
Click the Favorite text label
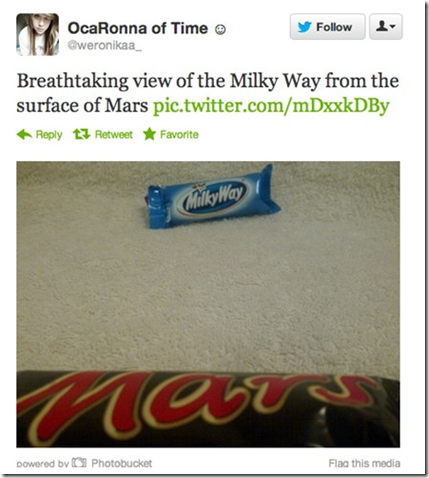point(179,134)
